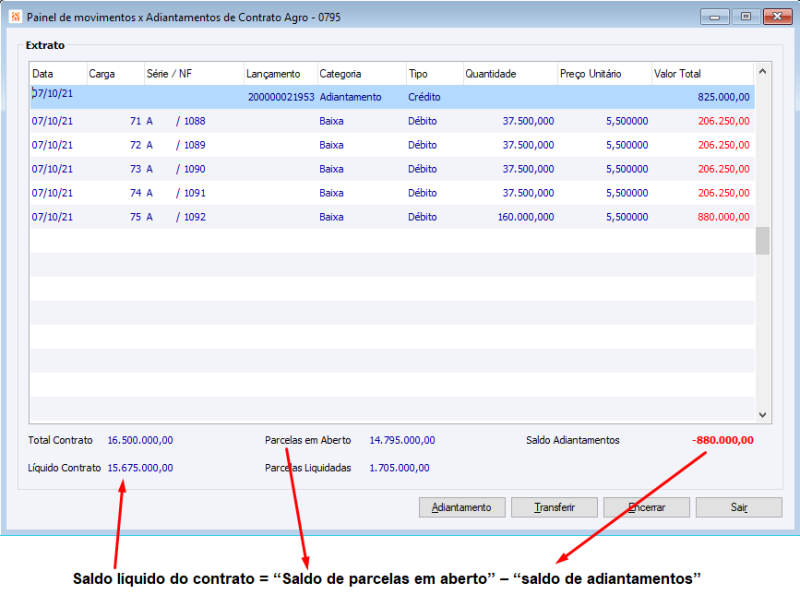Click quantity 37.500,000 in carga 72 row
Screen dimensions: 800x595
528,145
